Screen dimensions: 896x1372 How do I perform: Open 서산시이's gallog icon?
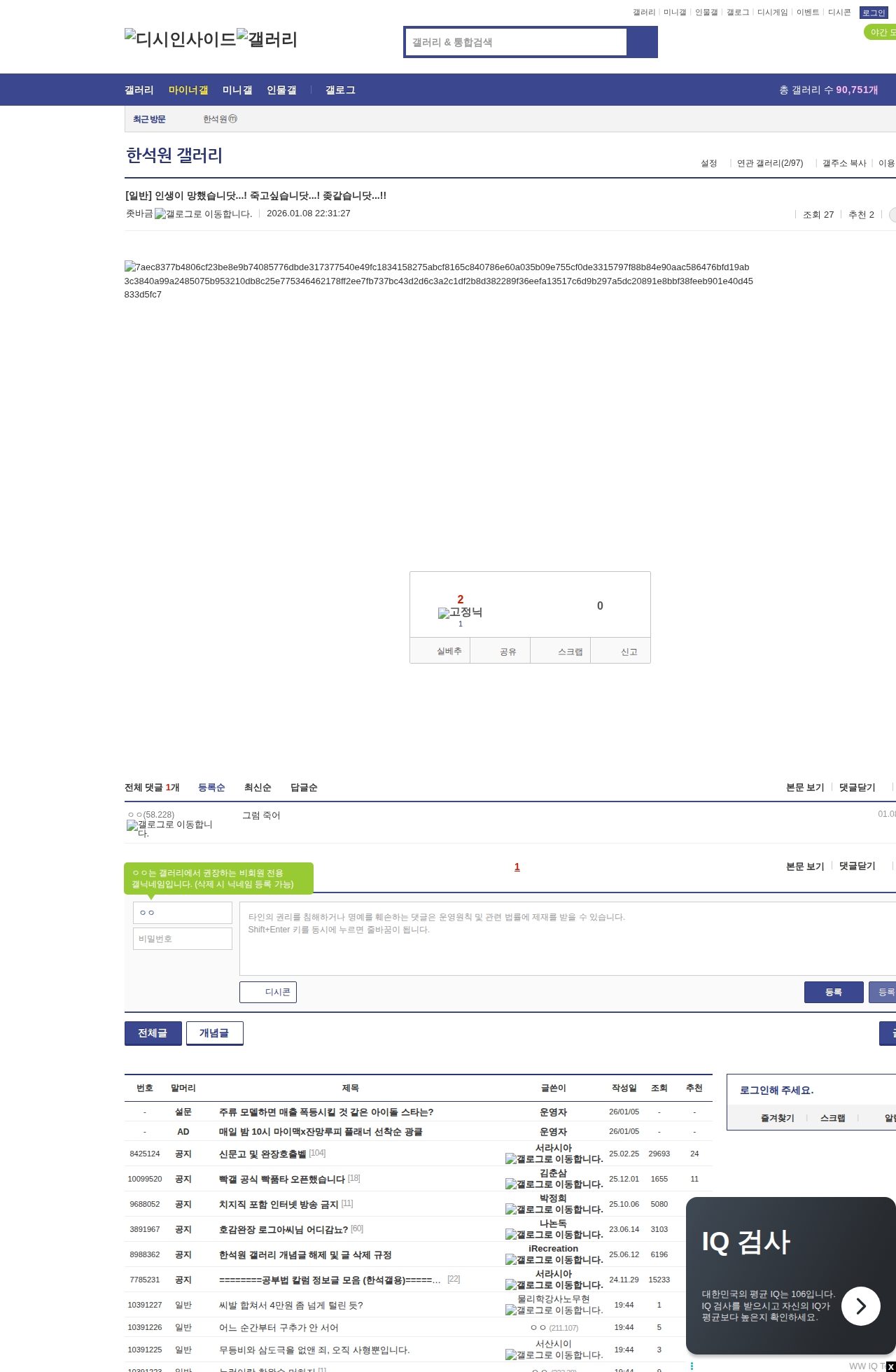pyautogui.click(x=554, y=1355)
